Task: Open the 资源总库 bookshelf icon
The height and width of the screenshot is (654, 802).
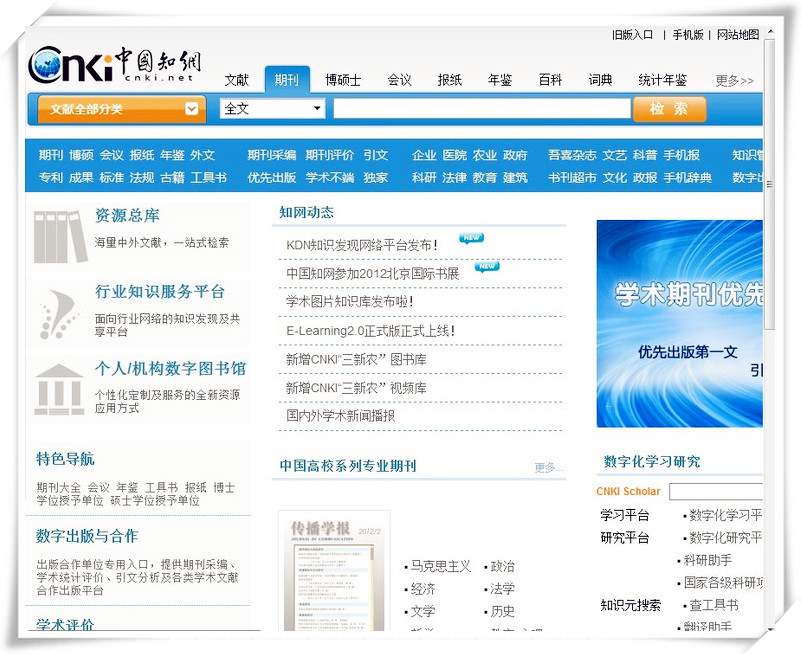Action: 61,237
